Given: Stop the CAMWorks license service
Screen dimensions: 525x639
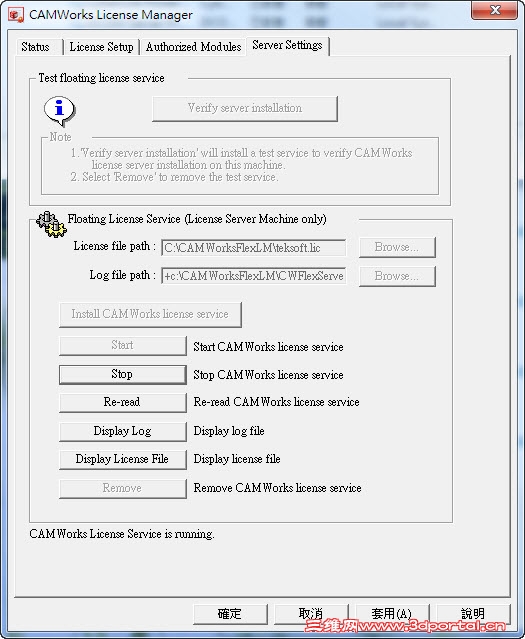Looking at the screenshot, I should click(123, 374).
